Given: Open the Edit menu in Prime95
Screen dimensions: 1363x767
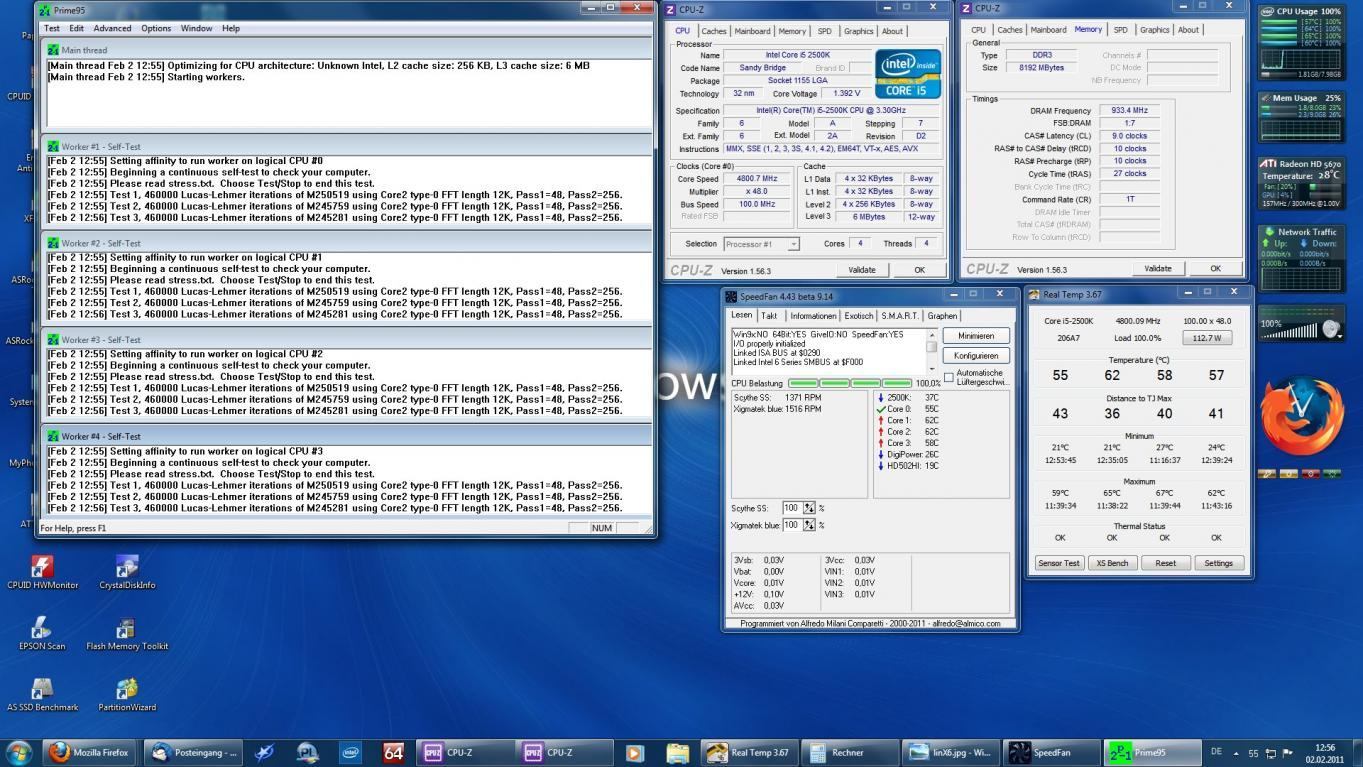Looking at the screenshot, I should click(77, 28).
